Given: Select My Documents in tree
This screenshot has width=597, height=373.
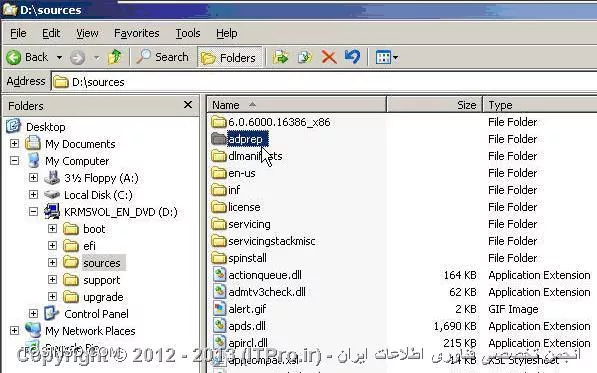Looking at the screenshot, I should (80, 144).
